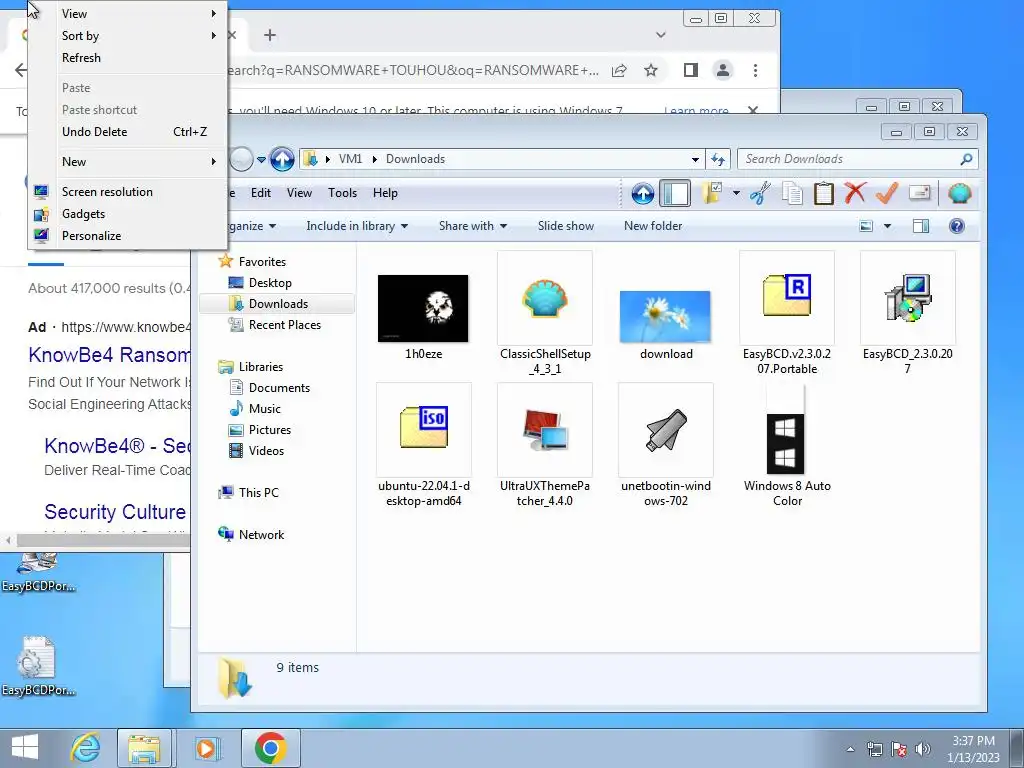
Task: Open the More view options arrow
Action: (x=888, y=226)
